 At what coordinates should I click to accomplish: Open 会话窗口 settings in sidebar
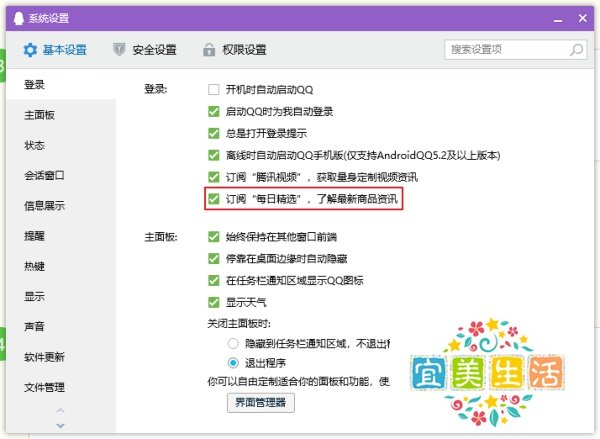coord(61,175)
